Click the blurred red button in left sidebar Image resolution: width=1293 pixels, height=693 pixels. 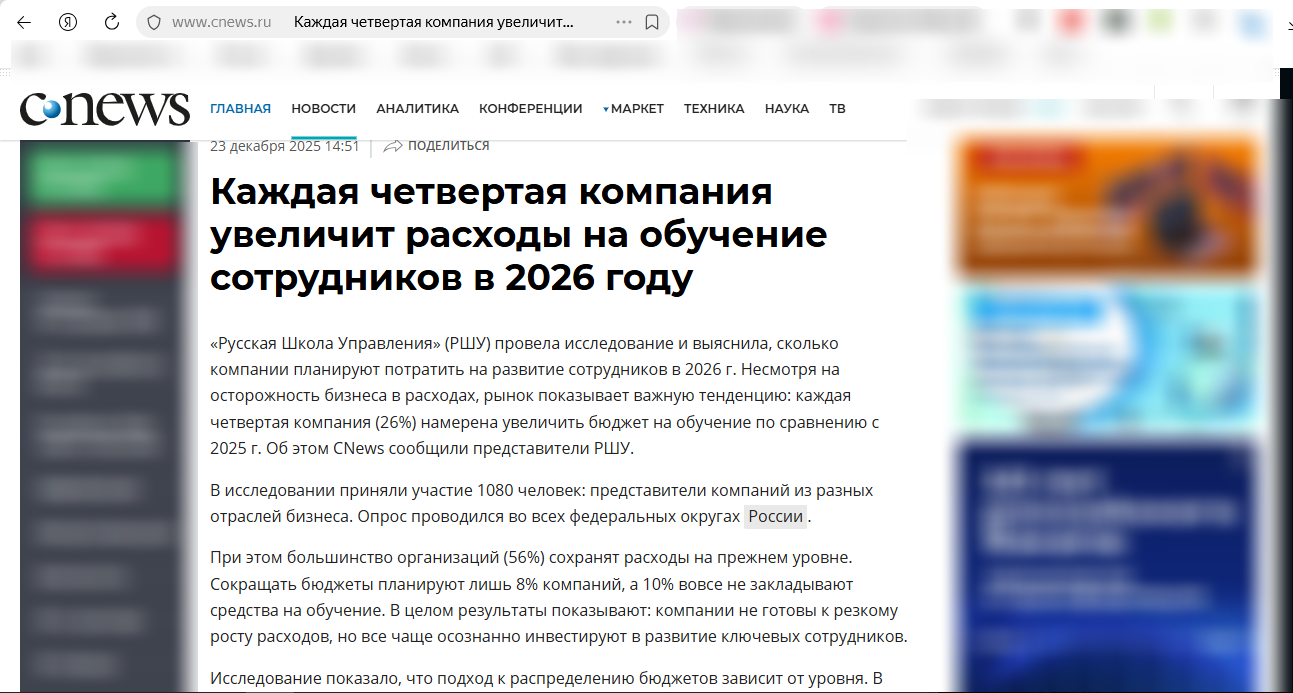tap(103, 243)
